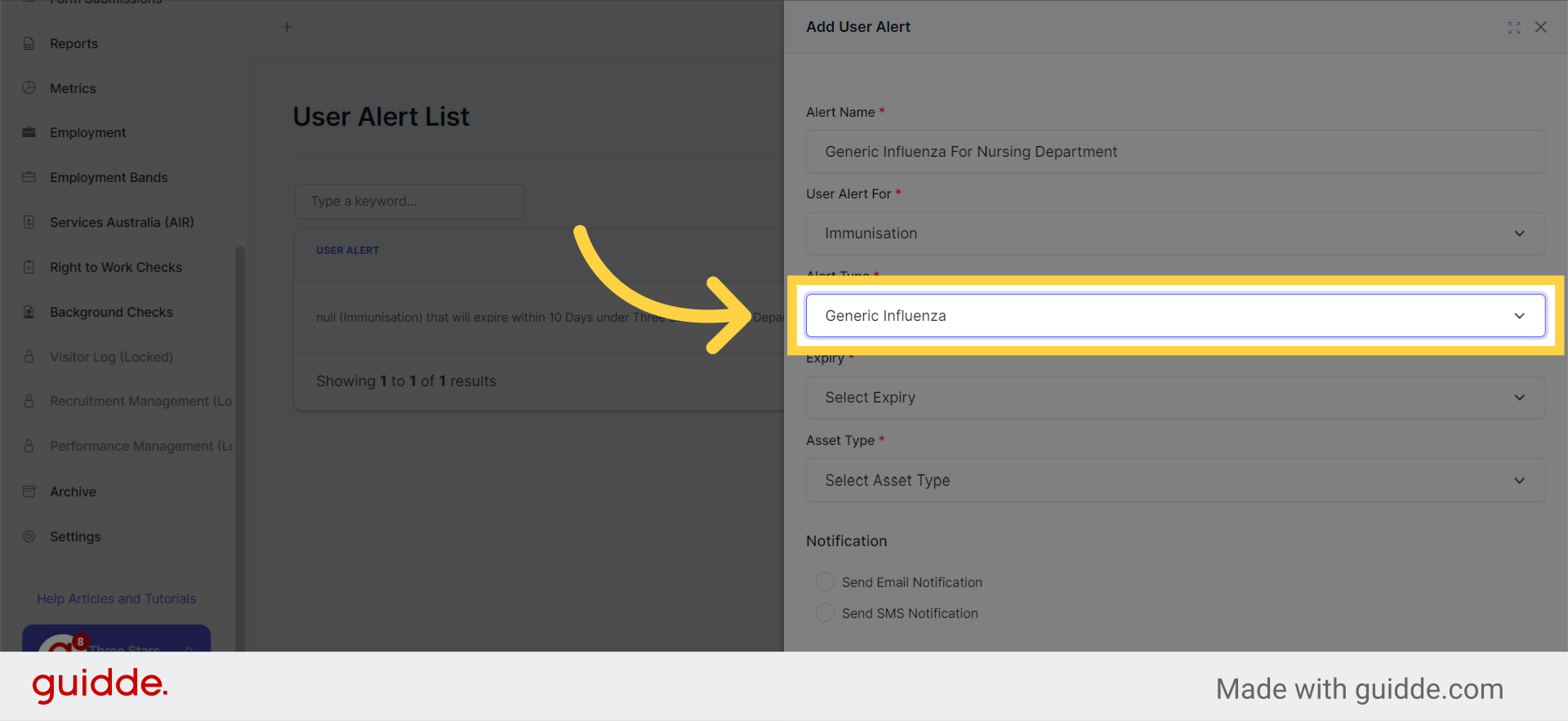Click the plus add tab icon
The width and height of the screenshot is (1568, 721).
tap(287, 27)
